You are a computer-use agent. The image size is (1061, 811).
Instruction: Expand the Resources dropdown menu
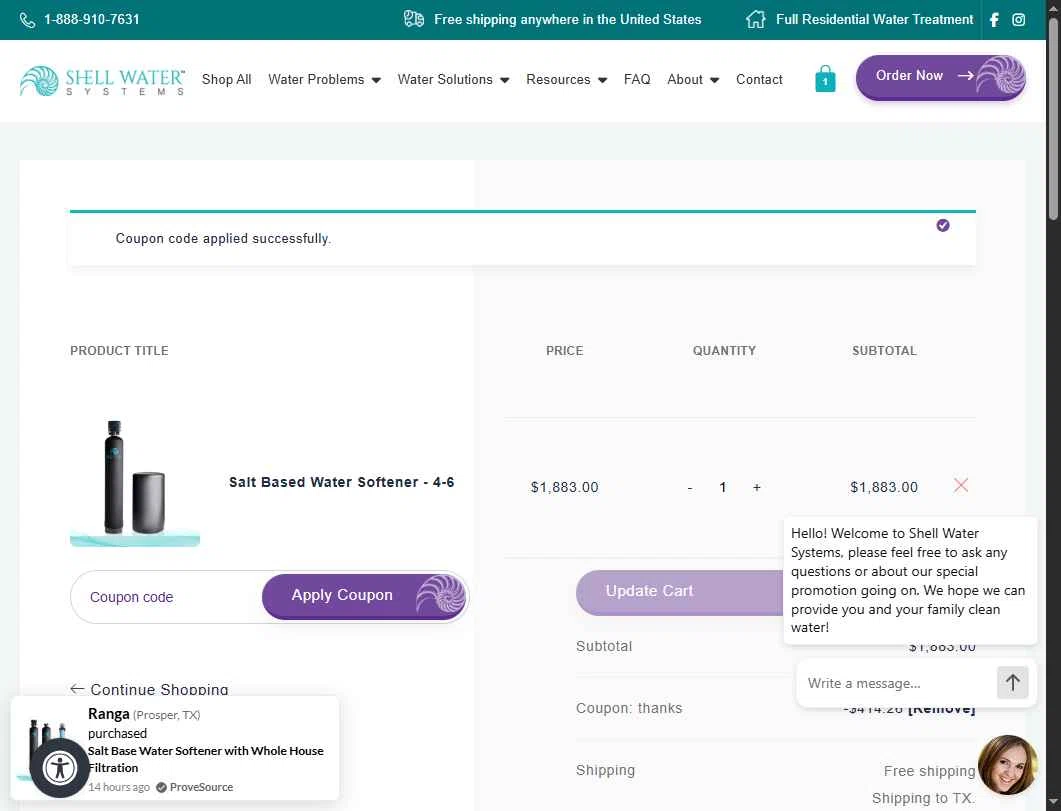(566, 79)
